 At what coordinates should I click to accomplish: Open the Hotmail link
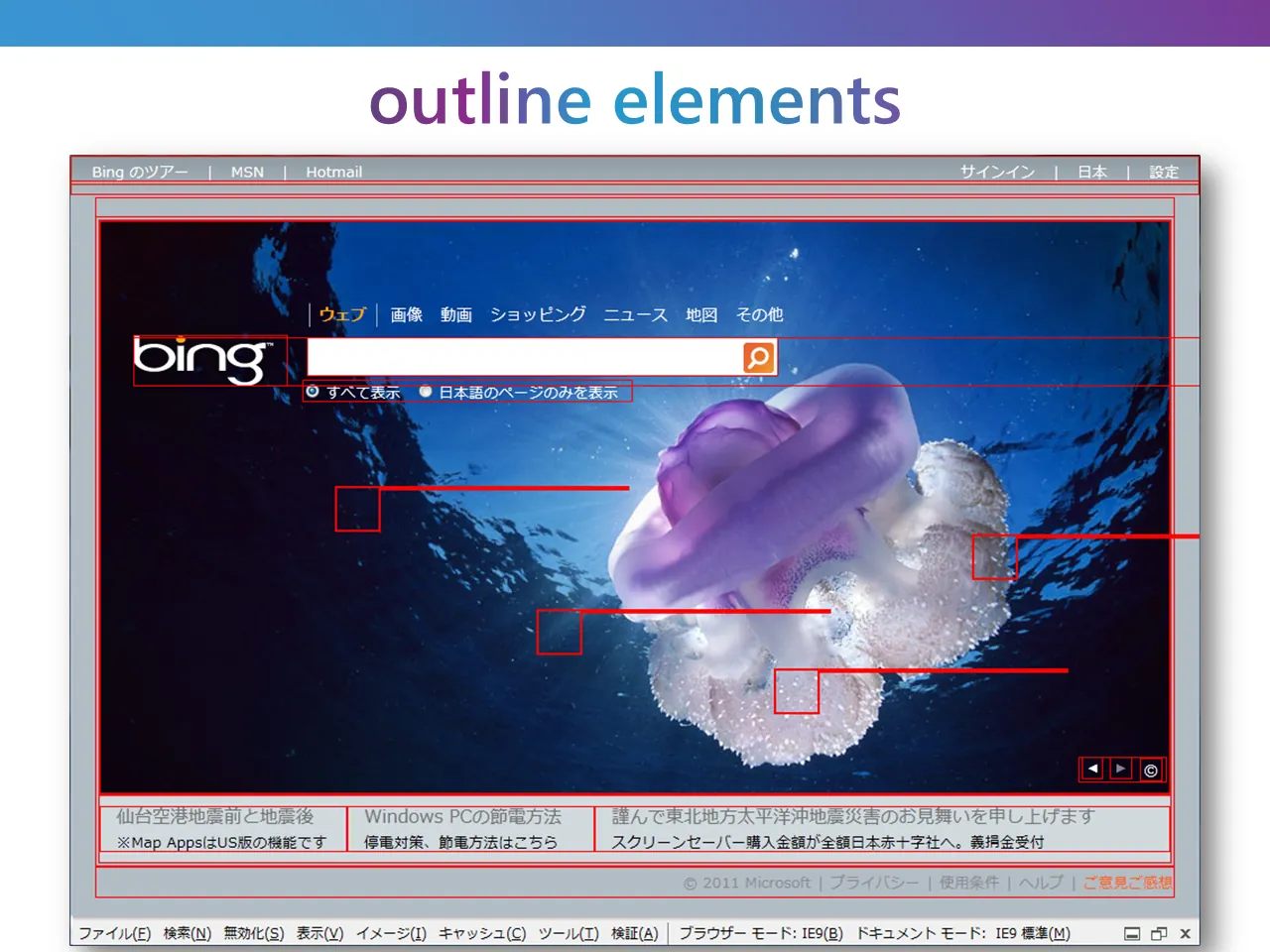click(334, 172)
